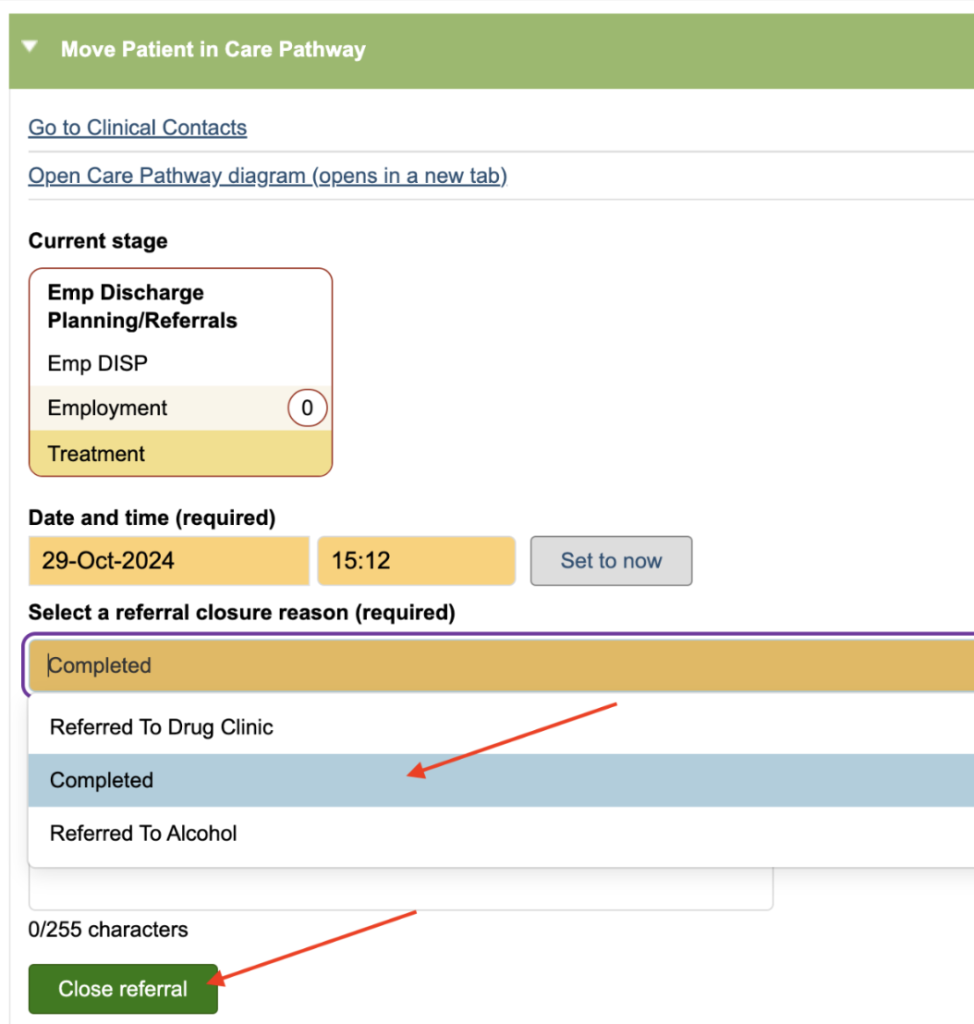This screenshot has width=974, height=1024.
Task: Choose Referred To Alcohol option
Action: pos(143,834)
